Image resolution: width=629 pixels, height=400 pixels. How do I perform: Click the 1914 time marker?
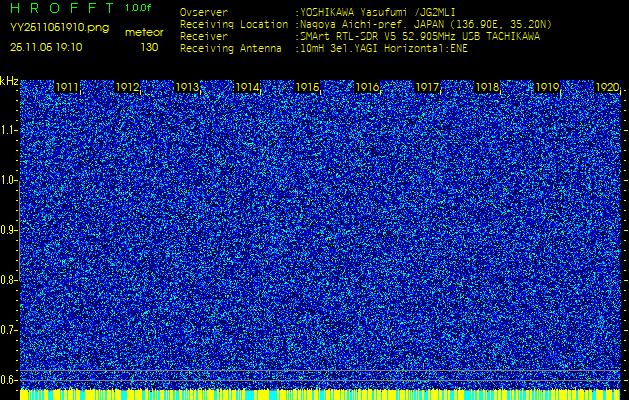[247, 87]
